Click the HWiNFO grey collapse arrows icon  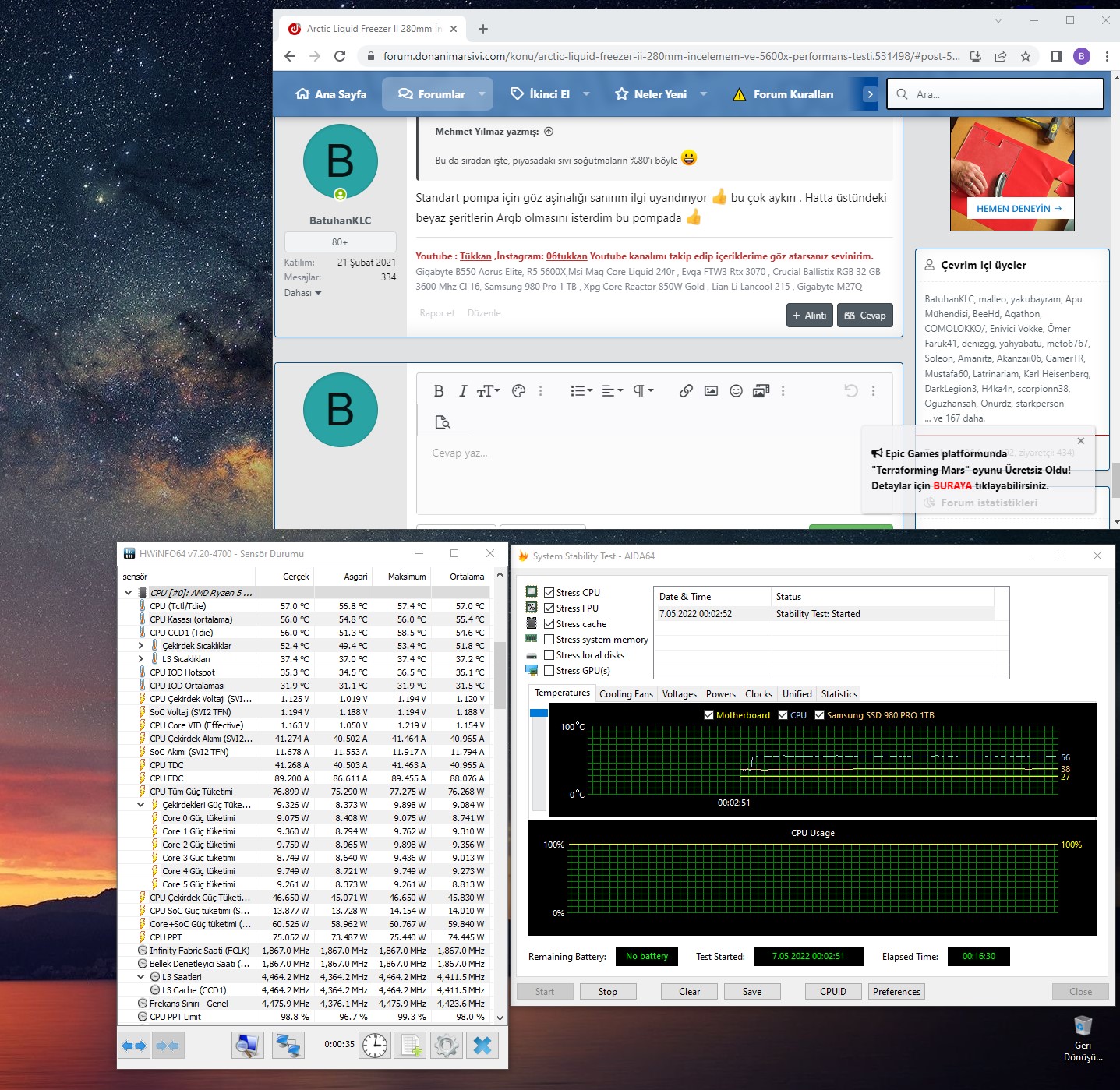click(x=168, y=1046)
